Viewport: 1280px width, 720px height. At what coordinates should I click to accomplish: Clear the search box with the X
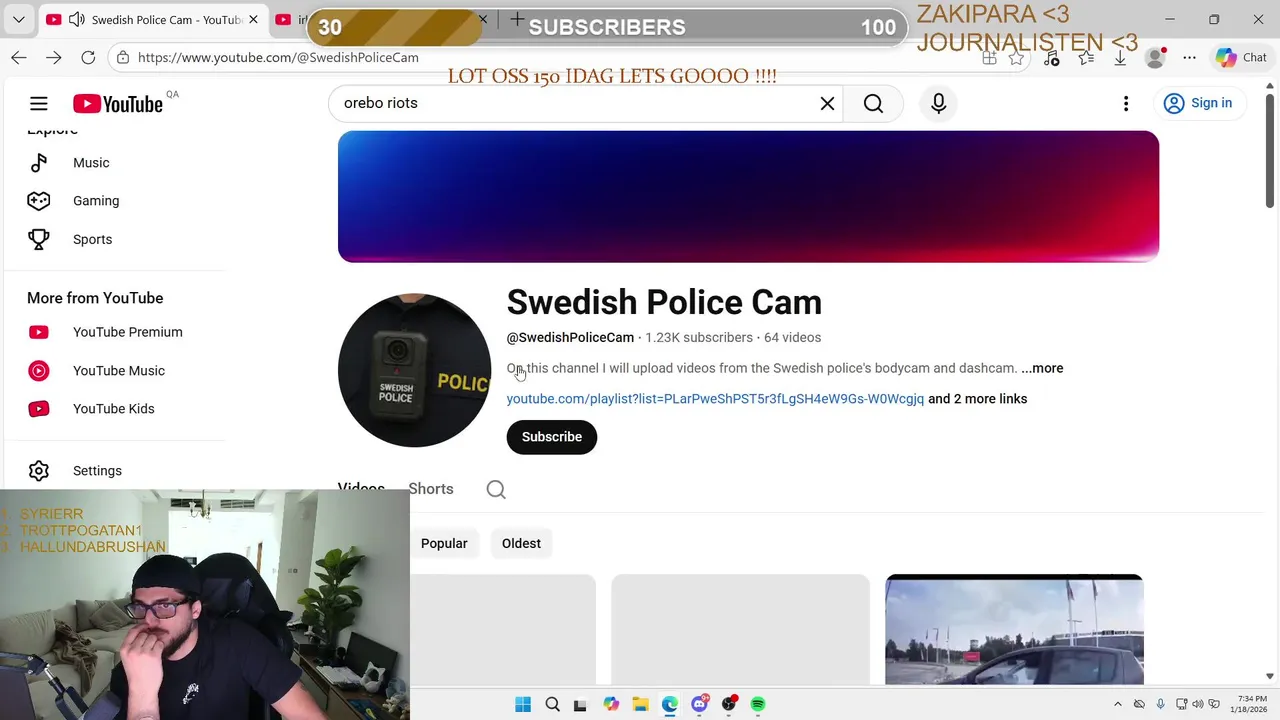click(x=827, y=103)
